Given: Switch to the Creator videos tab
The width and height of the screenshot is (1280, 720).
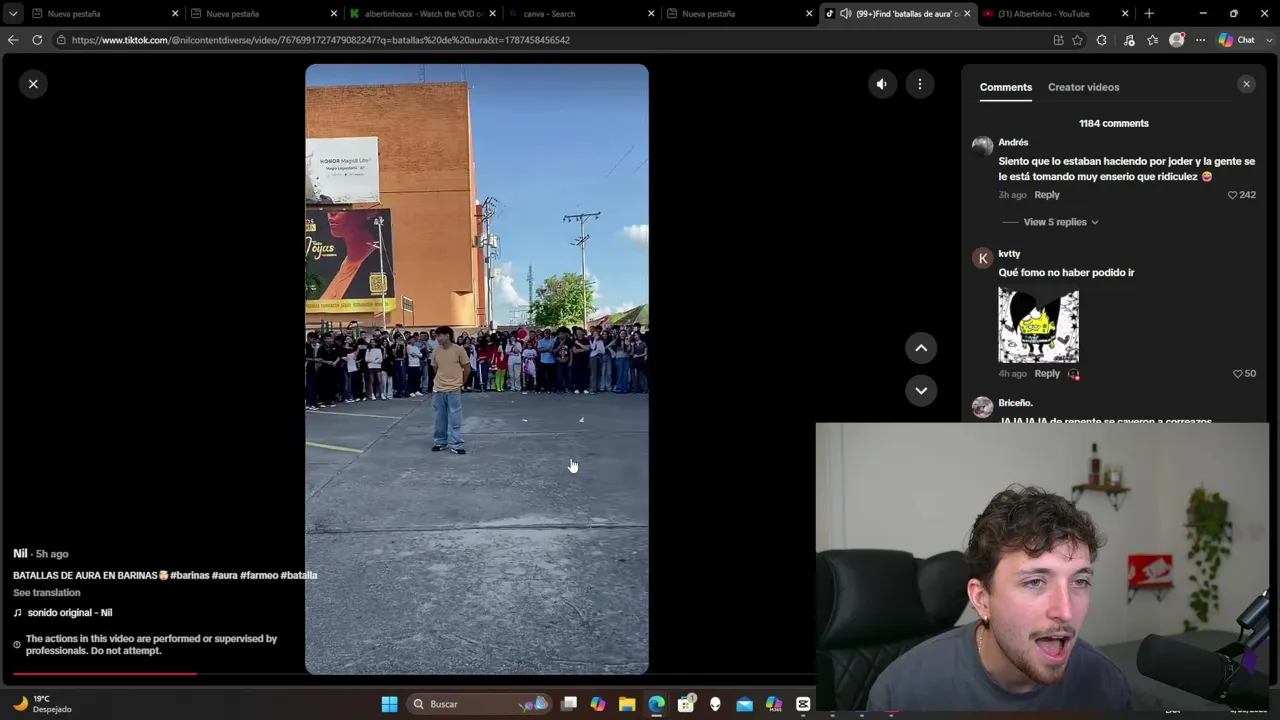Looking at the screenshot, I should click(x=1083, y=87).
